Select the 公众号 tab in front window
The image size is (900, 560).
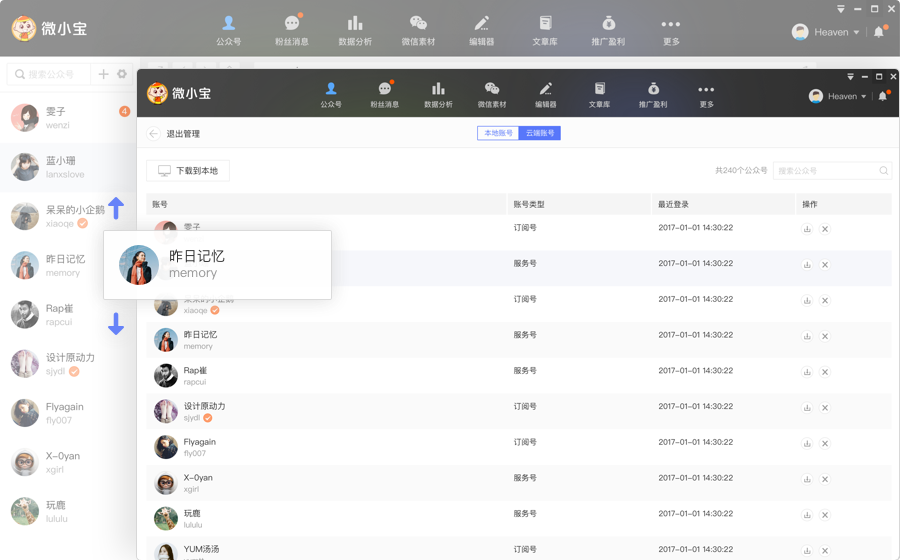click(331, 95)
